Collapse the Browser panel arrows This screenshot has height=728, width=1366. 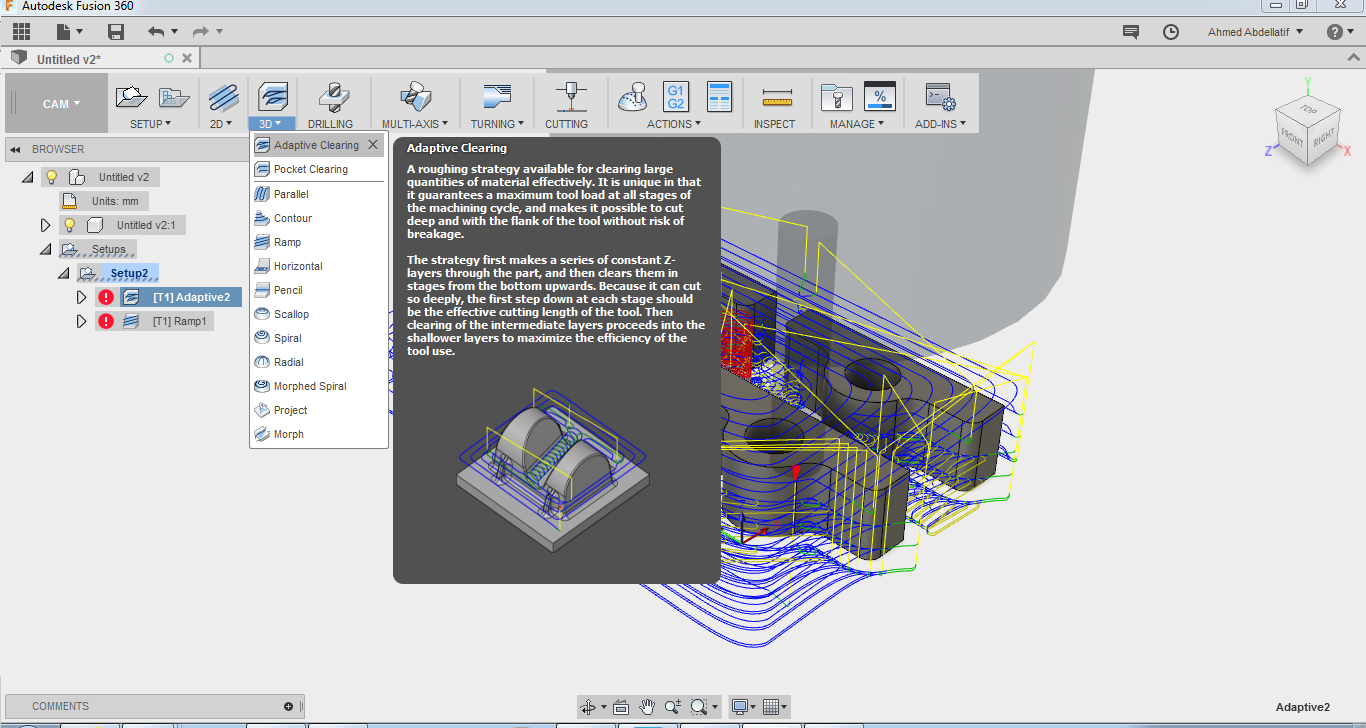point(15,149)
